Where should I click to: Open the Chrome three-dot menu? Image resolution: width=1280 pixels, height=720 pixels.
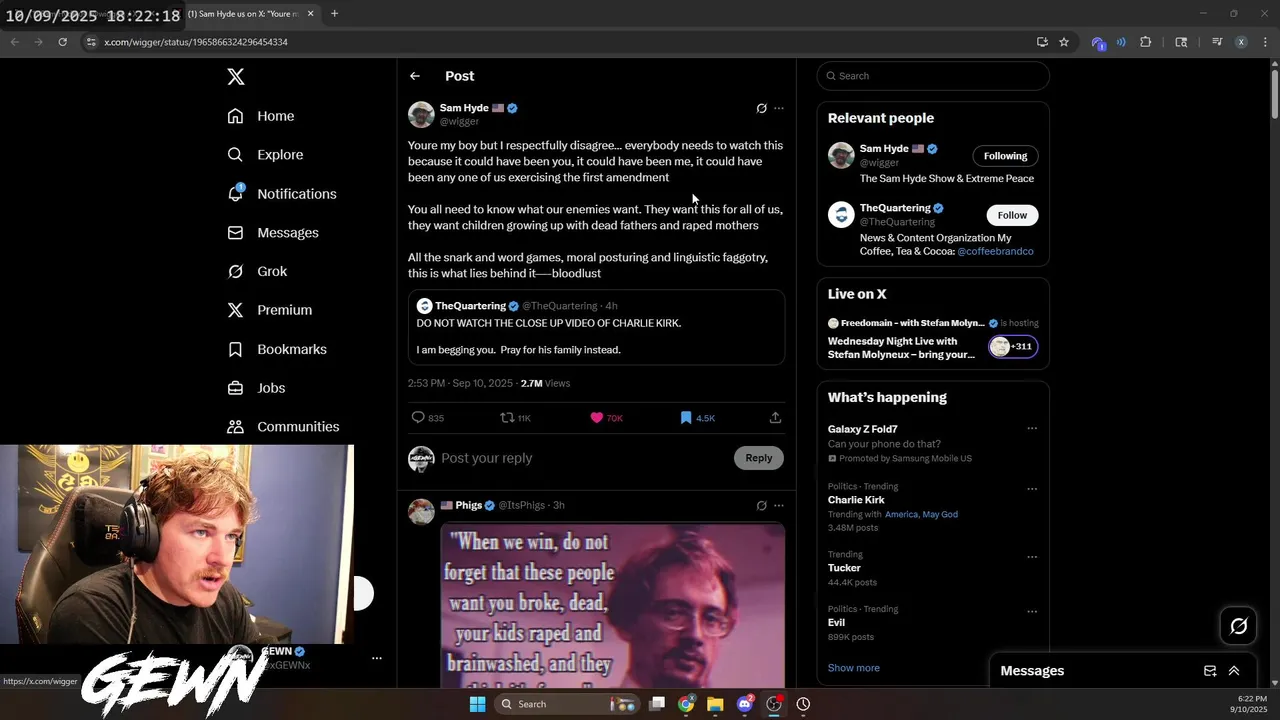tap(1266, 42)
